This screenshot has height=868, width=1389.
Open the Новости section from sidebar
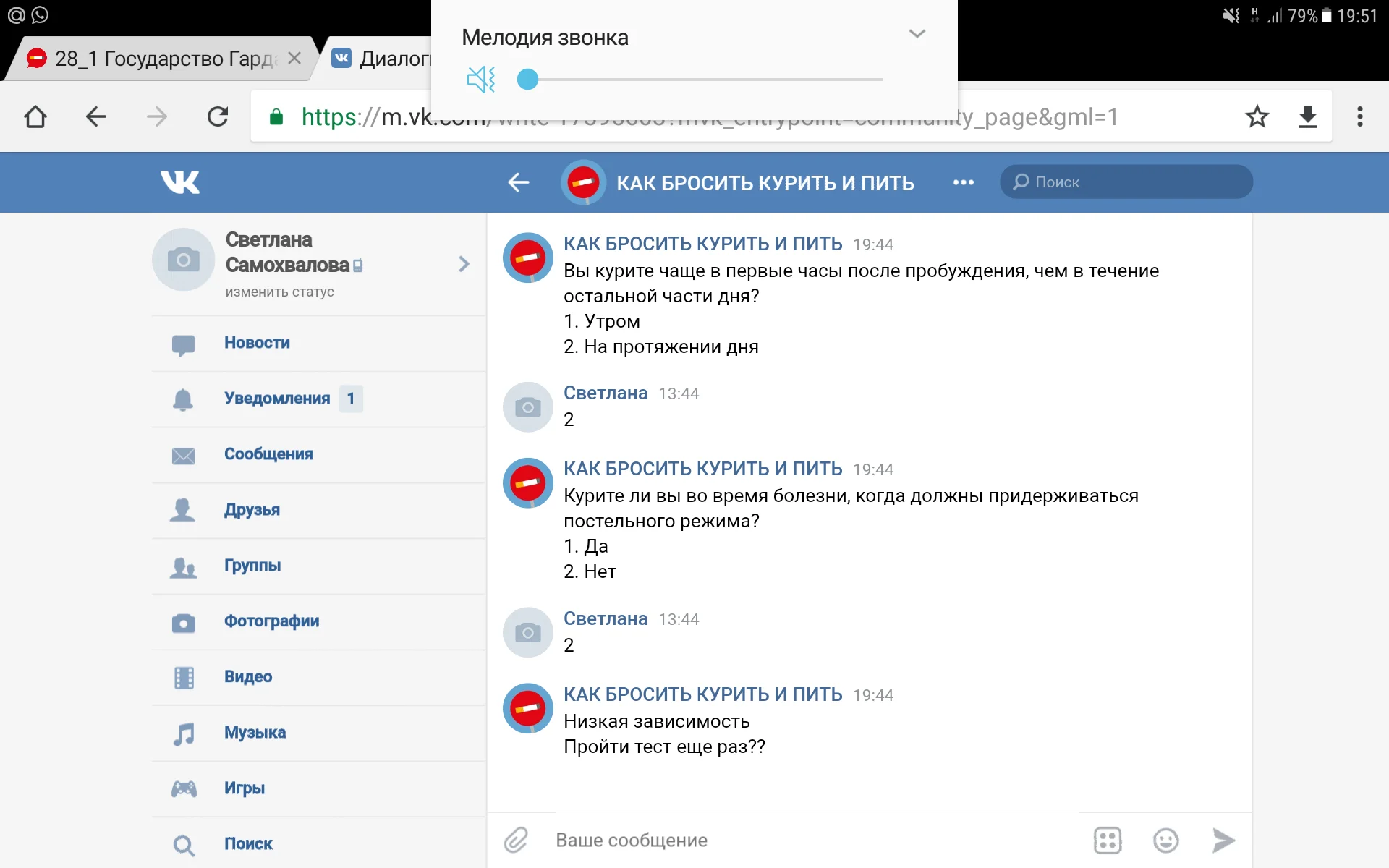coord(258,343)
